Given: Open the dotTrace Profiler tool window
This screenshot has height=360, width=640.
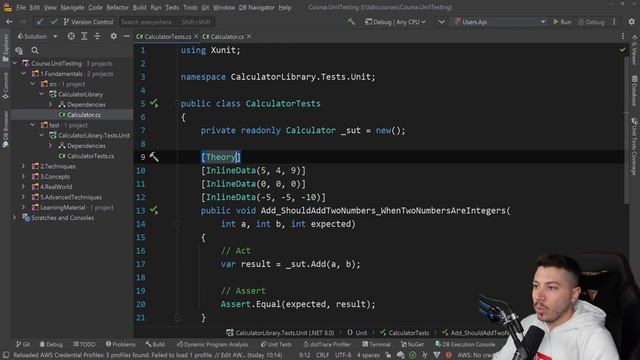Looking at the screenshot, I should pyautogui.click(x=327, y=344).
